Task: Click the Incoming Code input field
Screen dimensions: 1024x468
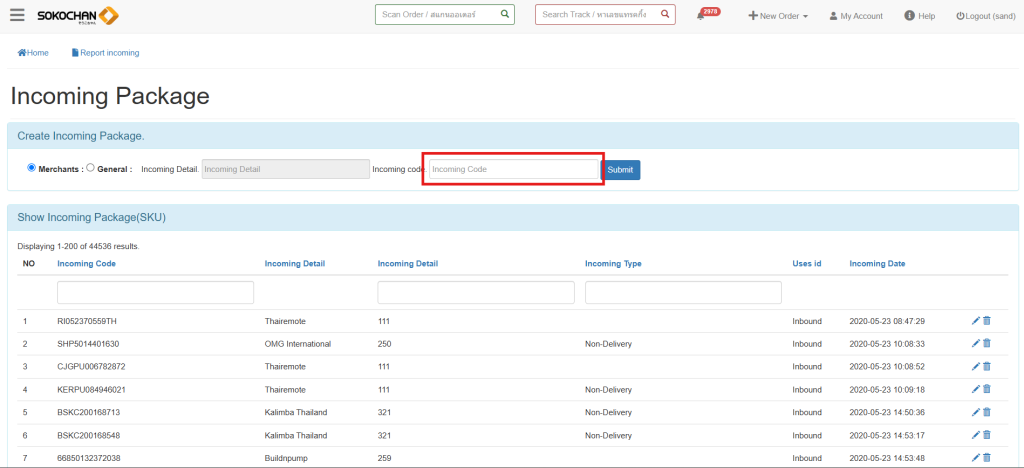Action: (513, 170)
